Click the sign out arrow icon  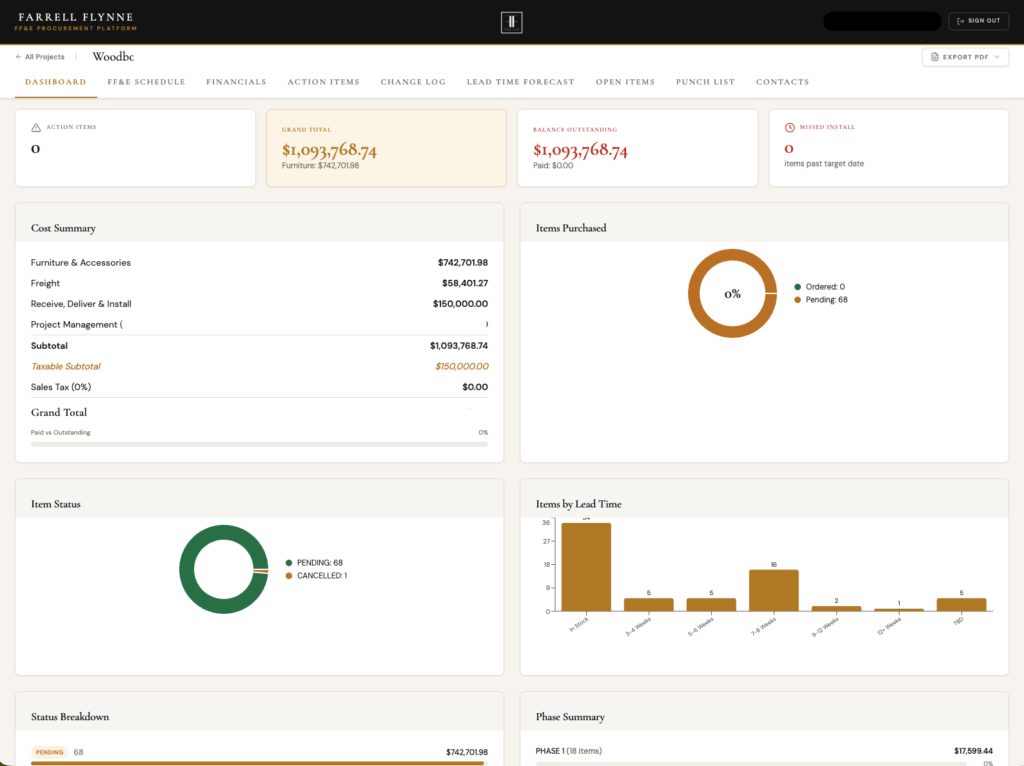pyautogui.click(x=960, y=21)
